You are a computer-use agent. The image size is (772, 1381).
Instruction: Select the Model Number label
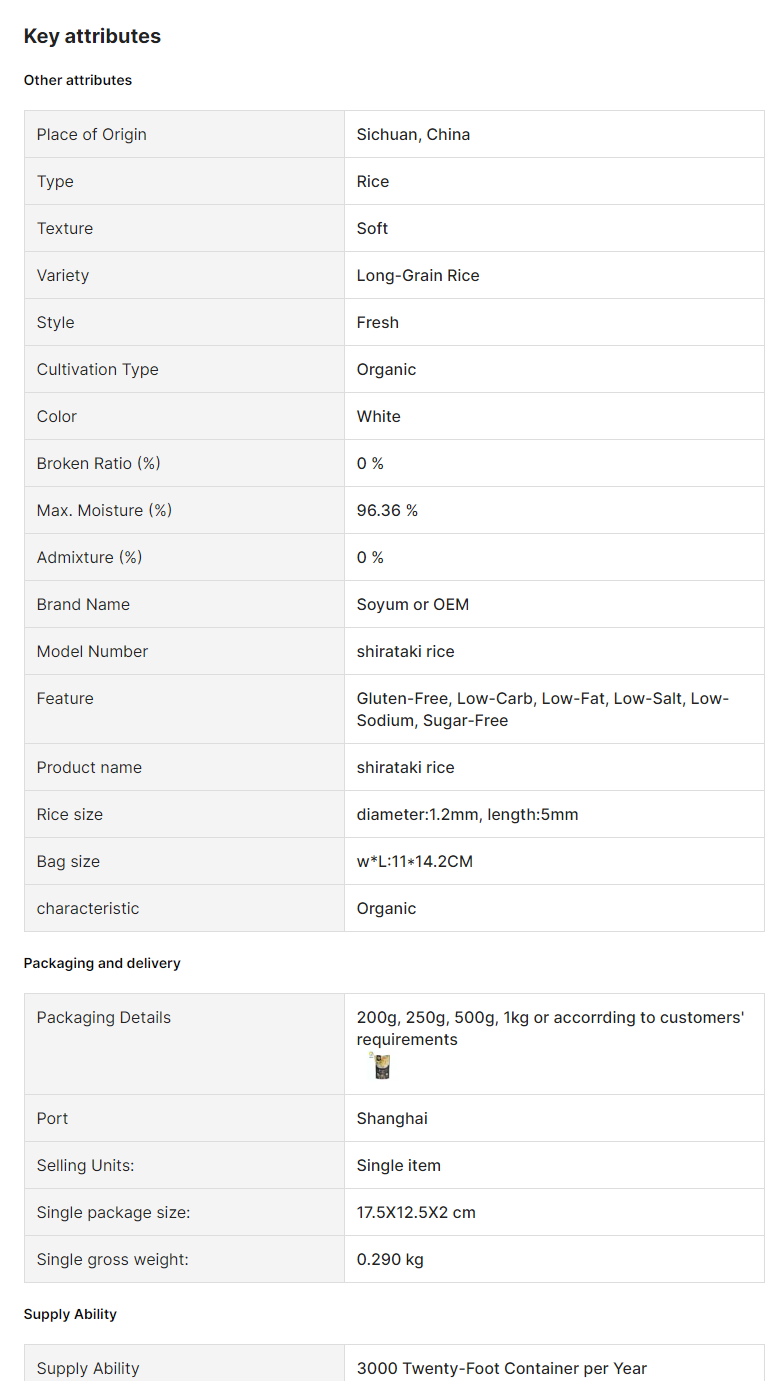(92, 651)
